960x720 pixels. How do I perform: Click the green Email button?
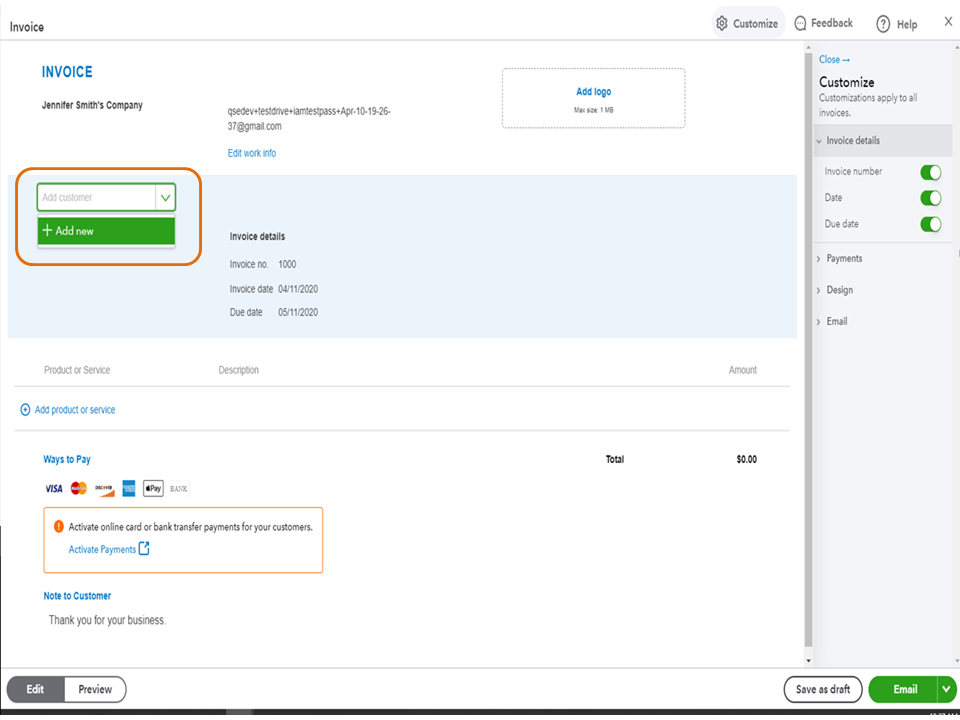(904, 689)
